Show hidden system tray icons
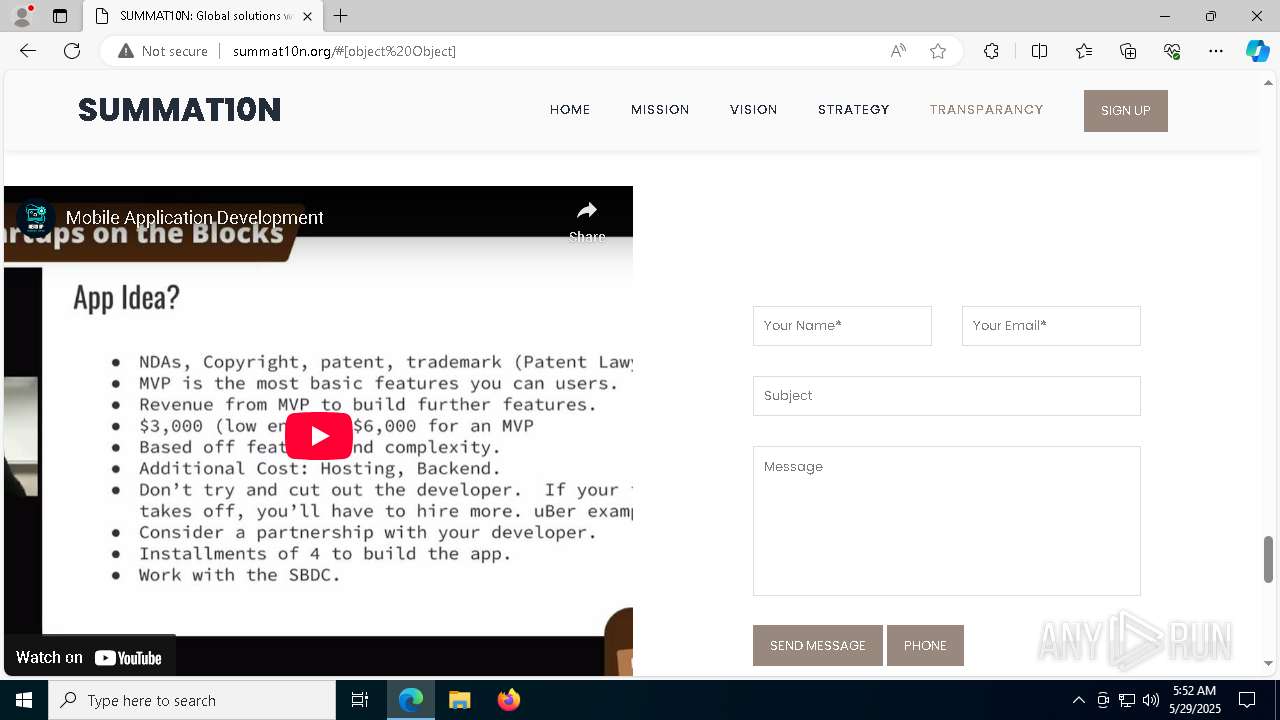Screen dimensions: 1280x720 click(x=1078, y=700)
